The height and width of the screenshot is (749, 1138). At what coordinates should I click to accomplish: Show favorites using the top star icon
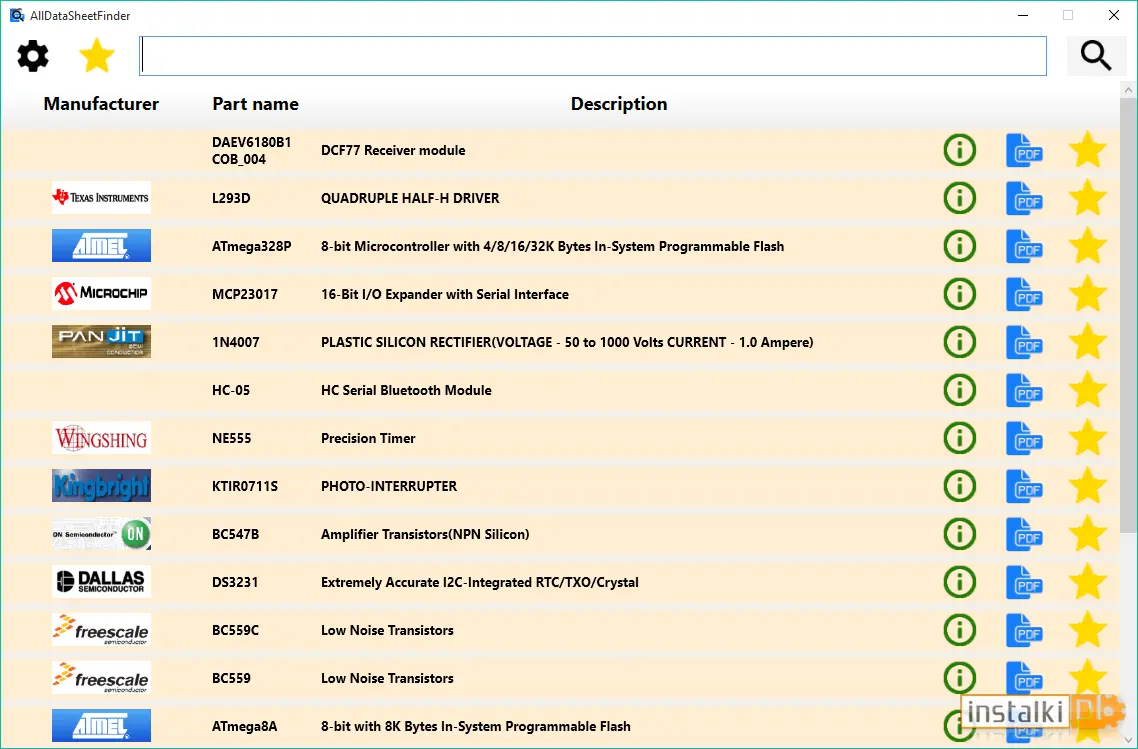[97, 55]
